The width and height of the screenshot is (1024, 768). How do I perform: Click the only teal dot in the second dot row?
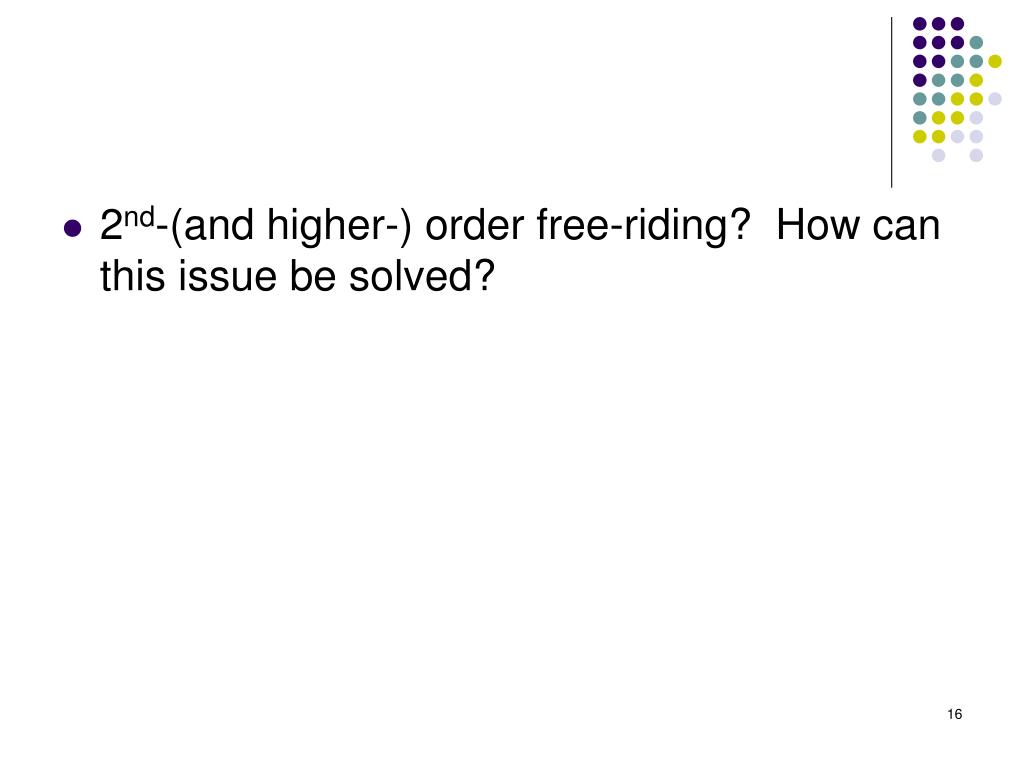click(976, 42)
